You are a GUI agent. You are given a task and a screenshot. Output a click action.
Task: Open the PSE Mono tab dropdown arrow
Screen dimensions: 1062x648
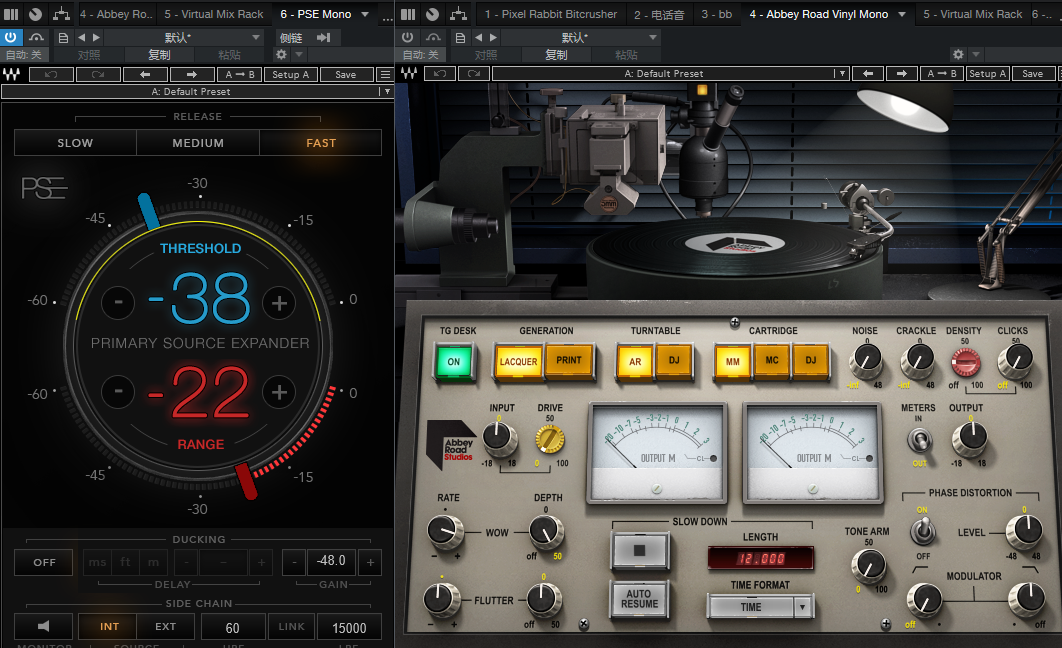click(365, 14)
